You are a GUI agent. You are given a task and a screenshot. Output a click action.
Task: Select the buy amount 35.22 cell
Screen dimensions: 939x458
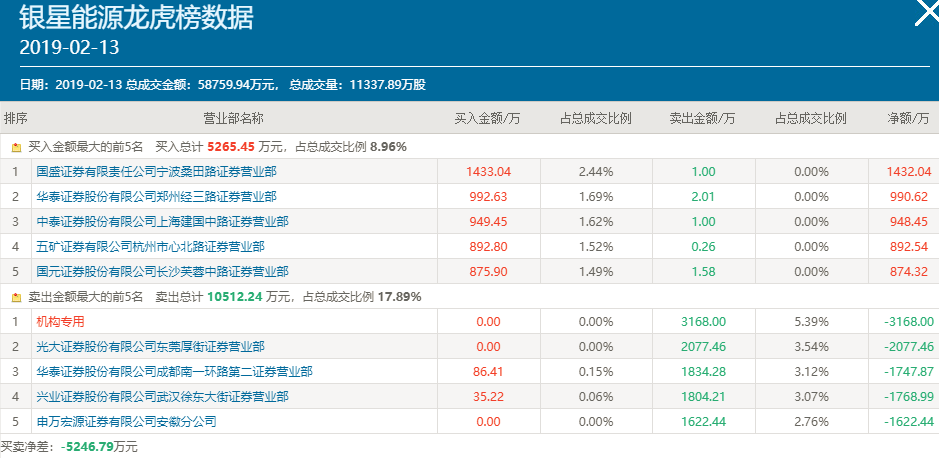[489, 397]
